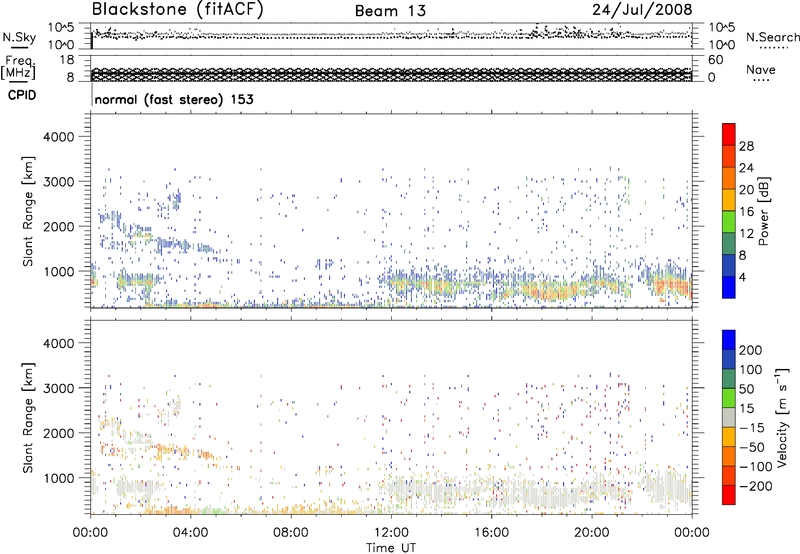Screen dimensions: 800x554
Task: Click the 'Time UT' axis title
Action: tap(391, 547)
